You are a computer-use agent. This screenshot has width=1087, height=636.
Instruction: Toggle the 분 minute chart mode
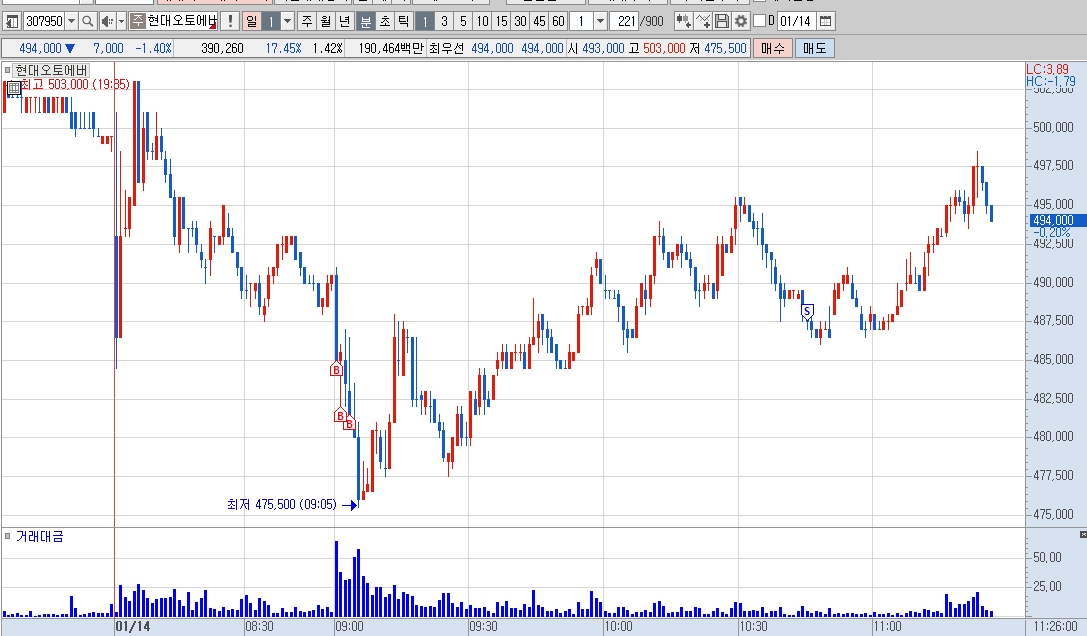pyautogui.click(x=365, y=22)
